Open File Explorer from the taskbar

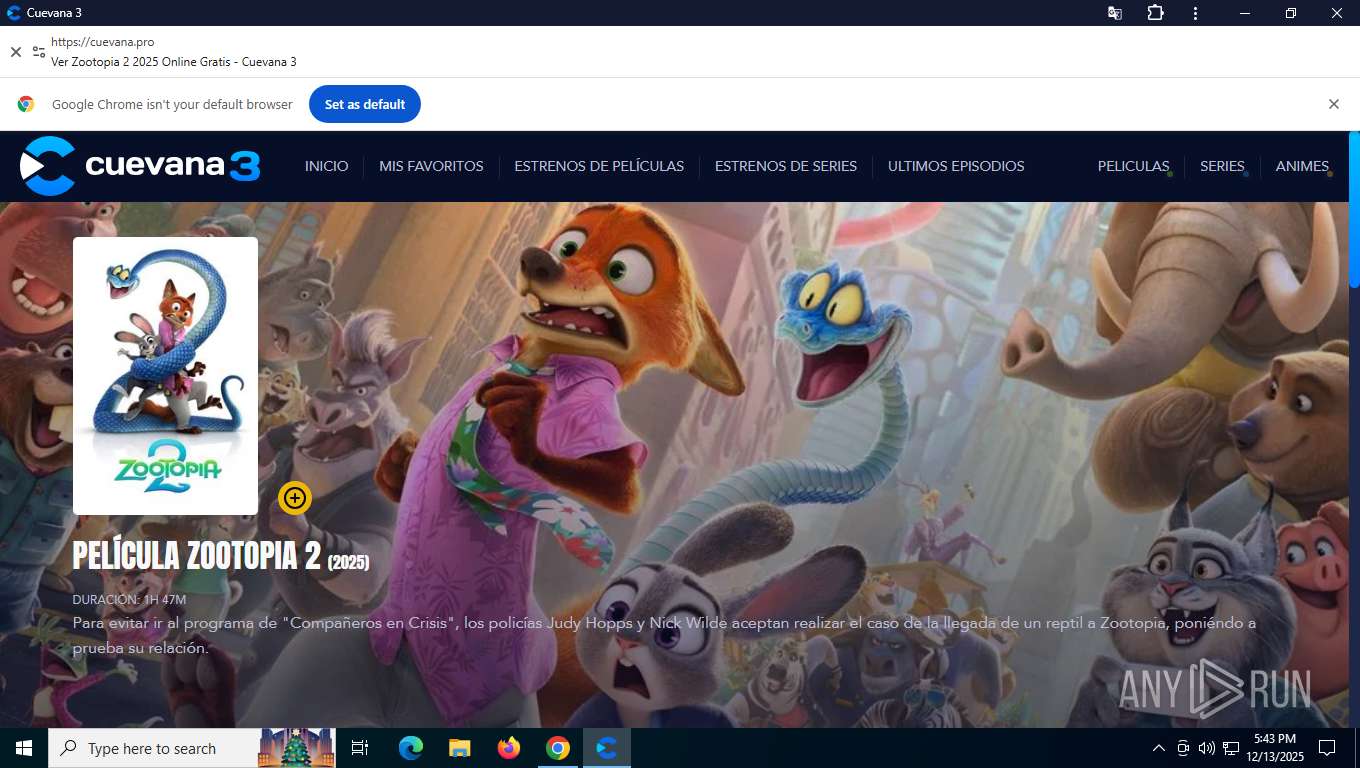(459, 748)
